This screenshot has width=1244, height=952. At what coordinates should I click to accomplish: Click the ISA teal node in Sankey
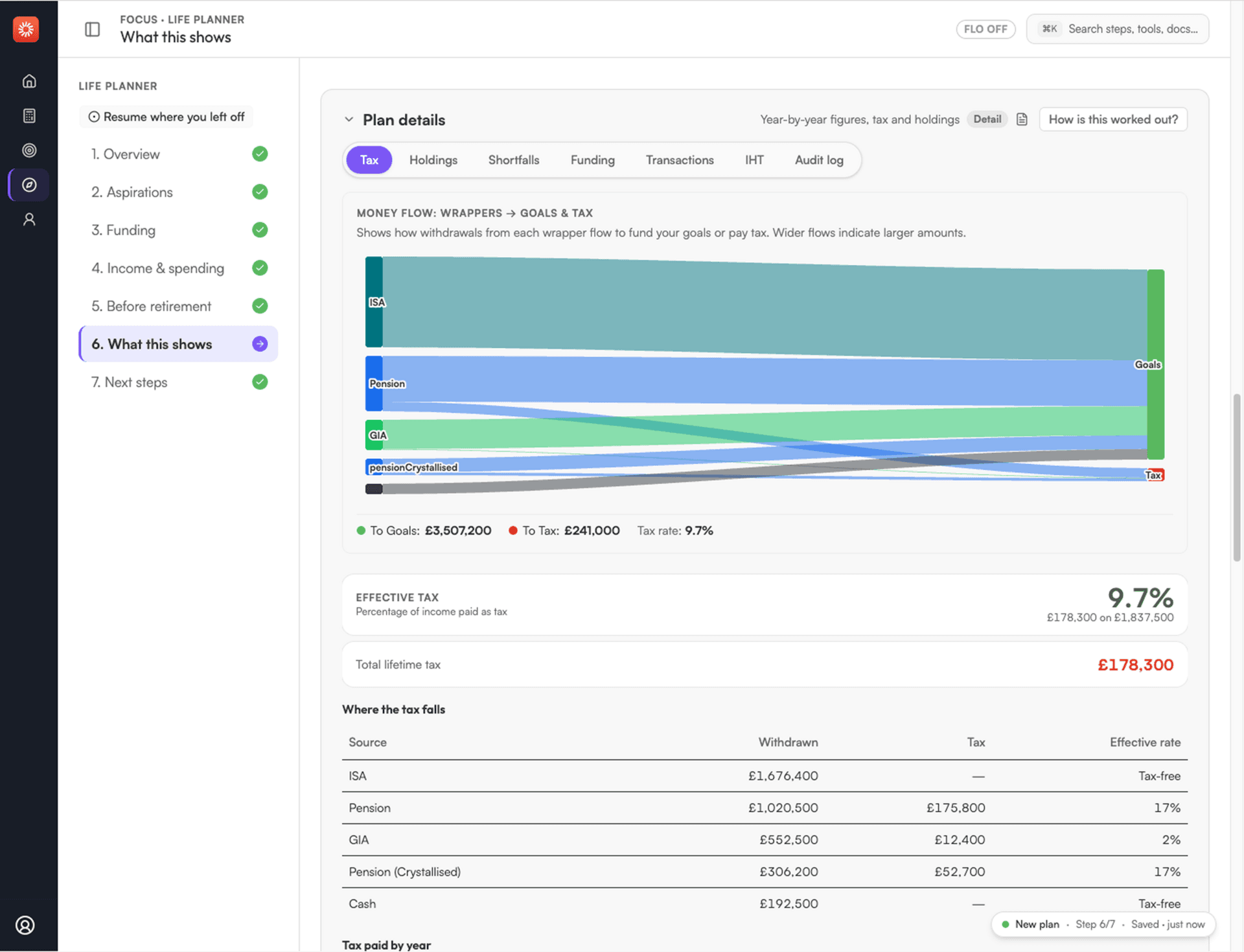coord(374,302)
